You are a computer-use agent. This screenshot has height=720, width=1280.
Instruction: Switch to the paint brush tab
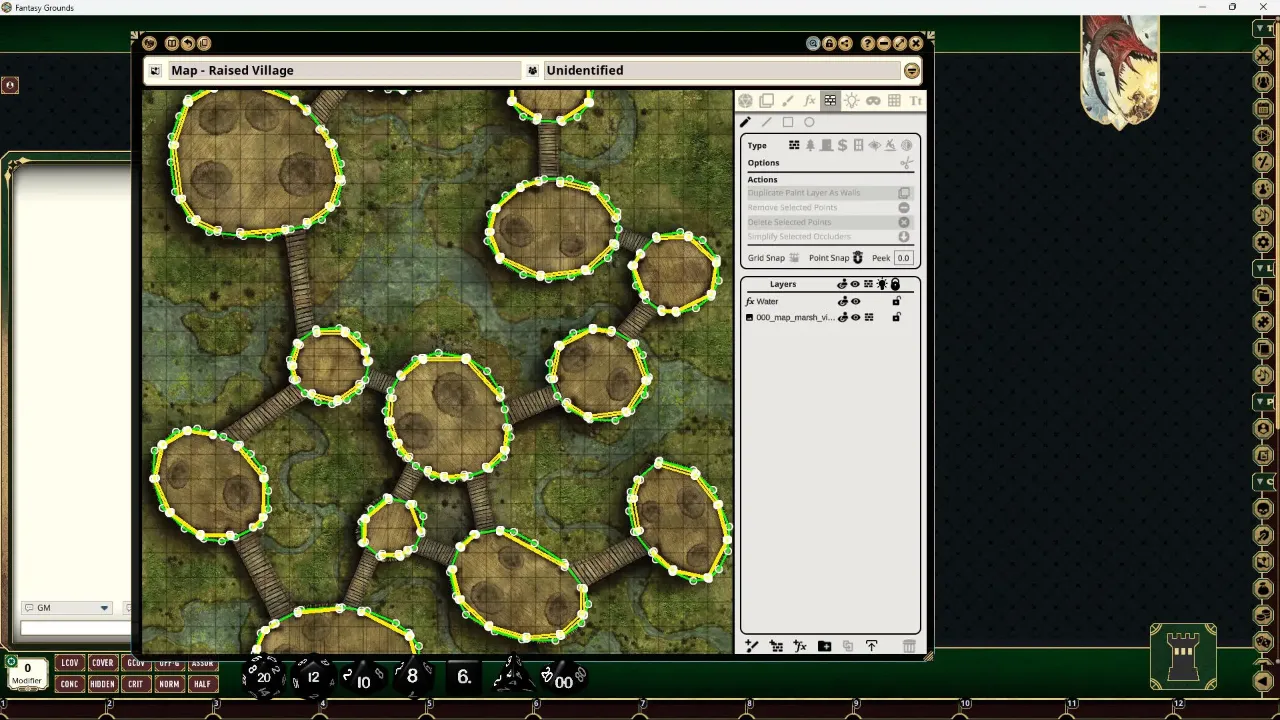pos(788,101)
